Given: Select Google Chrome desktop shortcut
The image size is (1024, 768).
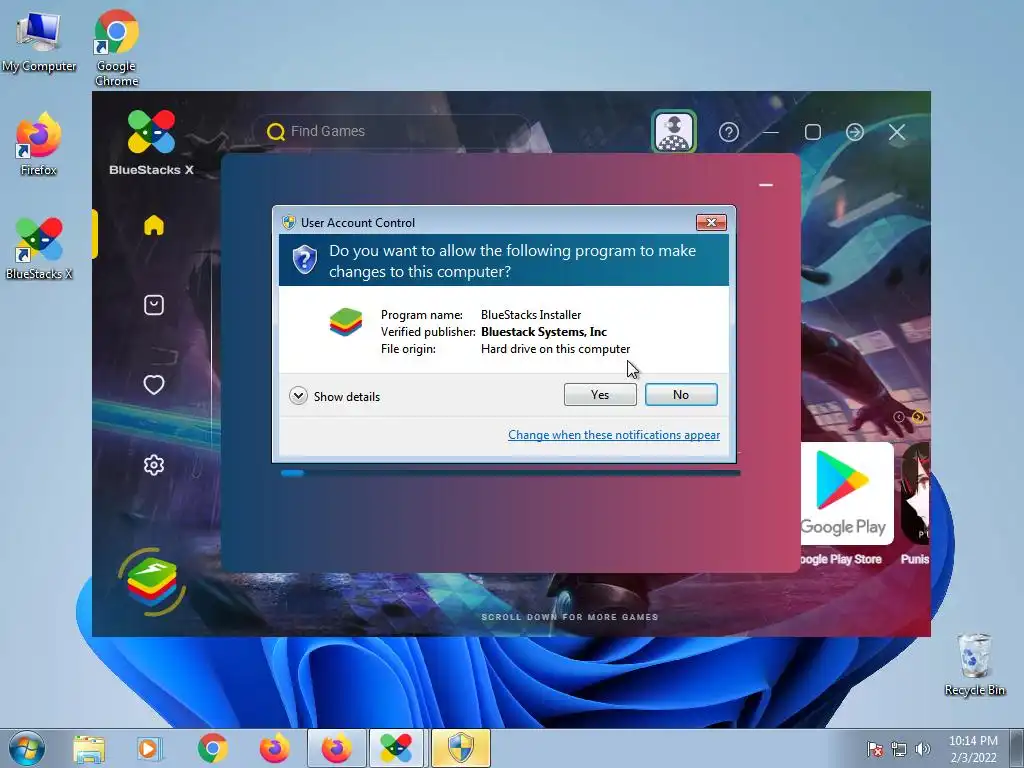Looking at the screenshot, I should [x=116, y=49].
